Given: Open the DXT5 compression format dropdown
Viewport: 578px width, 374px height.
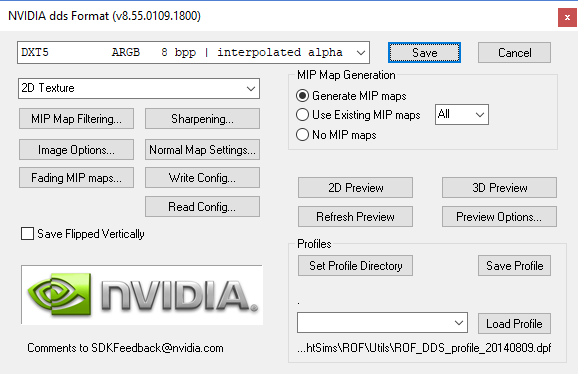Looking at the screenshot, I should (x=194, y=52).
